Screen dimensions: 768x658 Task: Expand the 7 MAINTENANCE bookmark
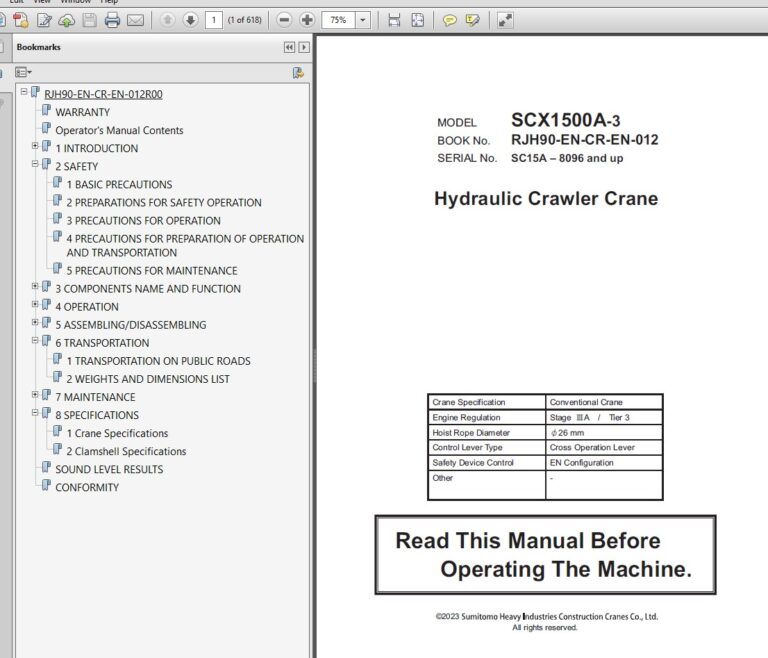click(x=35, y=395)
